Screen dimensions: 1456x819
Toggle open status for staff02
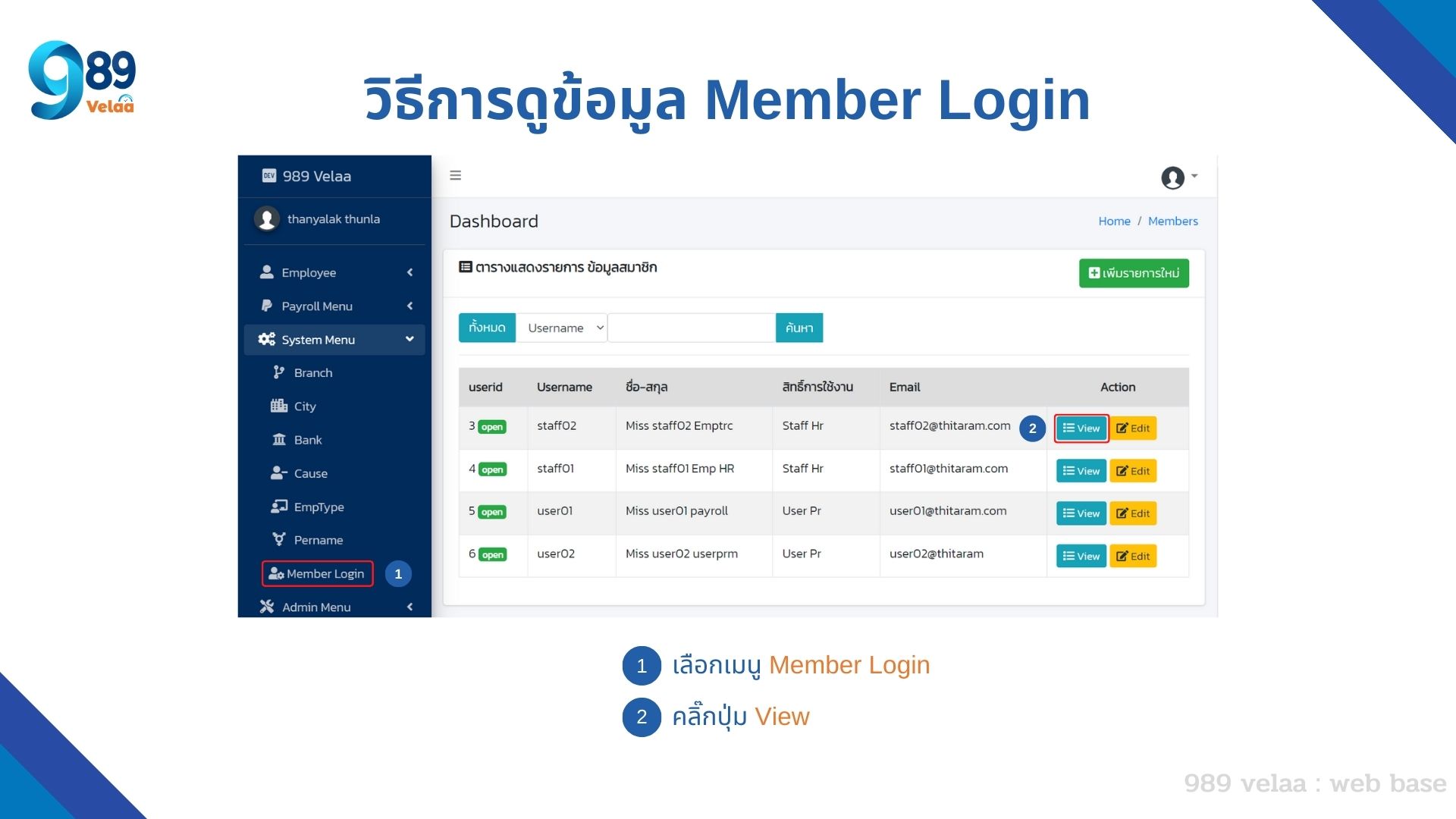[492, 426]
